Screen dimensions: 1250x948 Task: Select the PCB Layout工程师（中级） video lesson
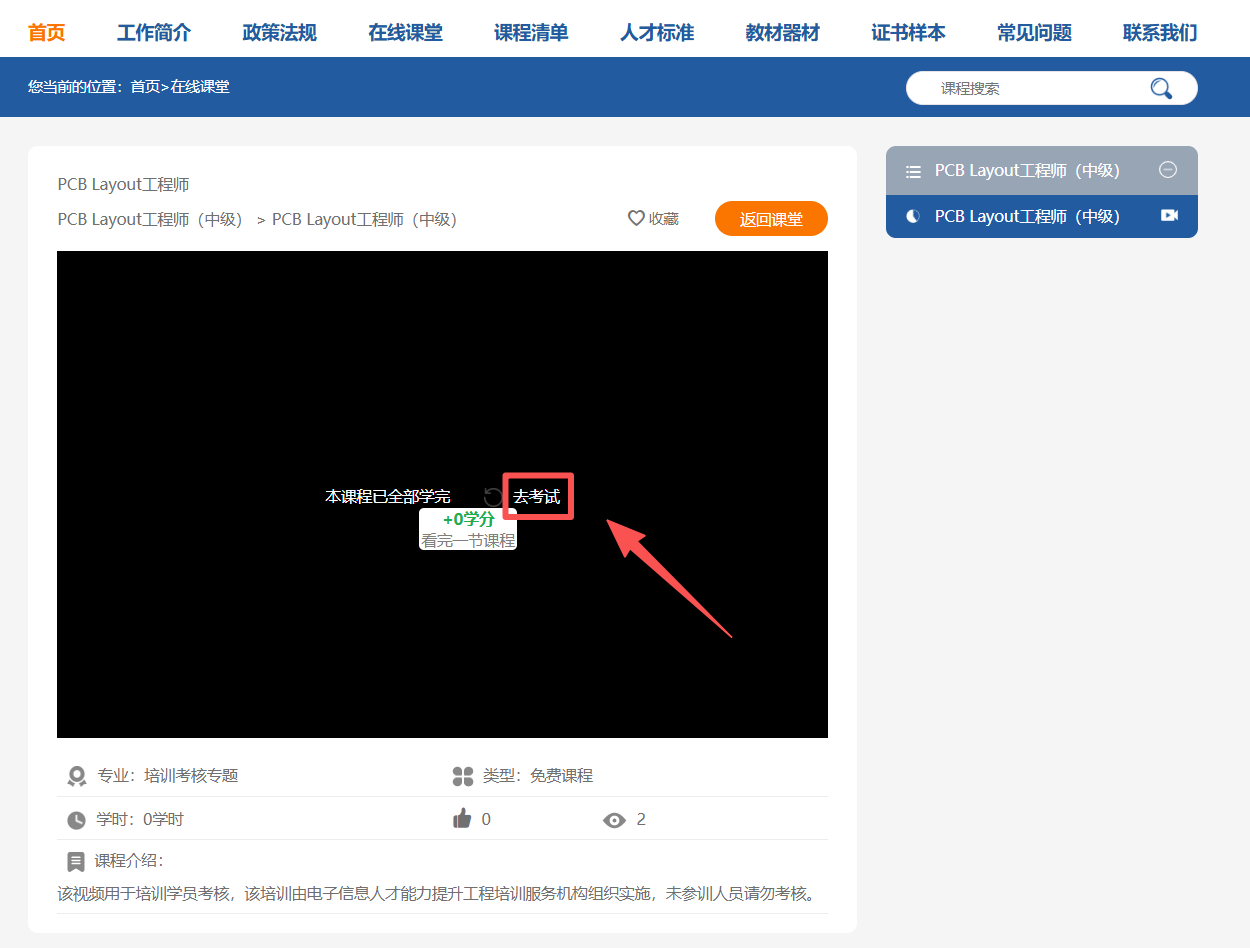point(1027,216)
